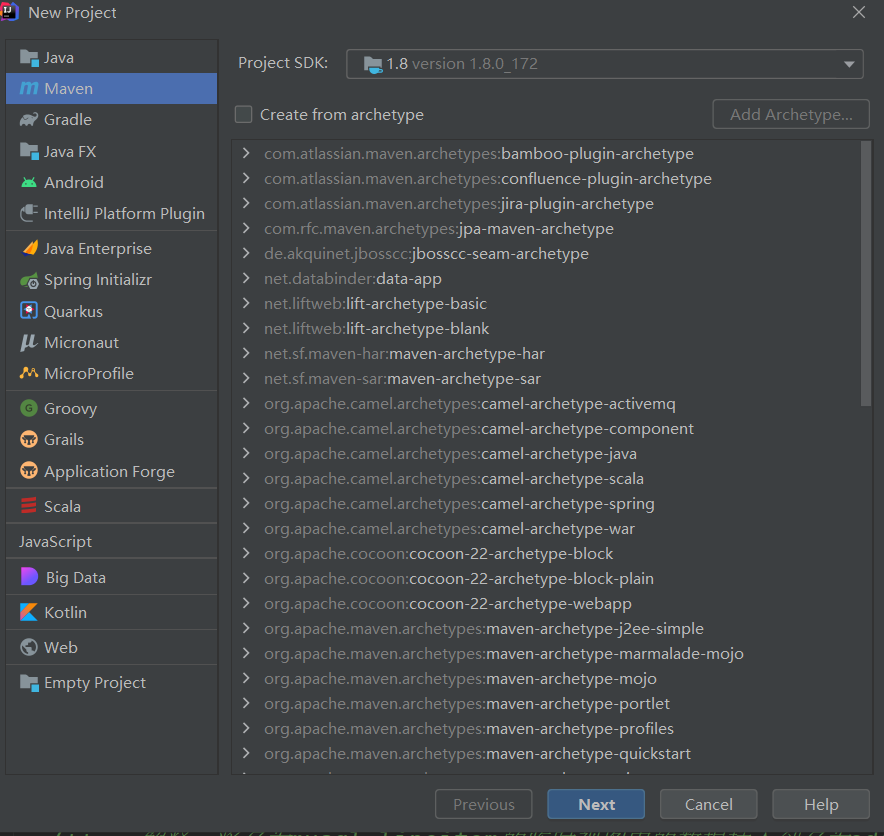
Task: Click the Web globe icon
Action: pyautogui.click(x=29, y=647)
